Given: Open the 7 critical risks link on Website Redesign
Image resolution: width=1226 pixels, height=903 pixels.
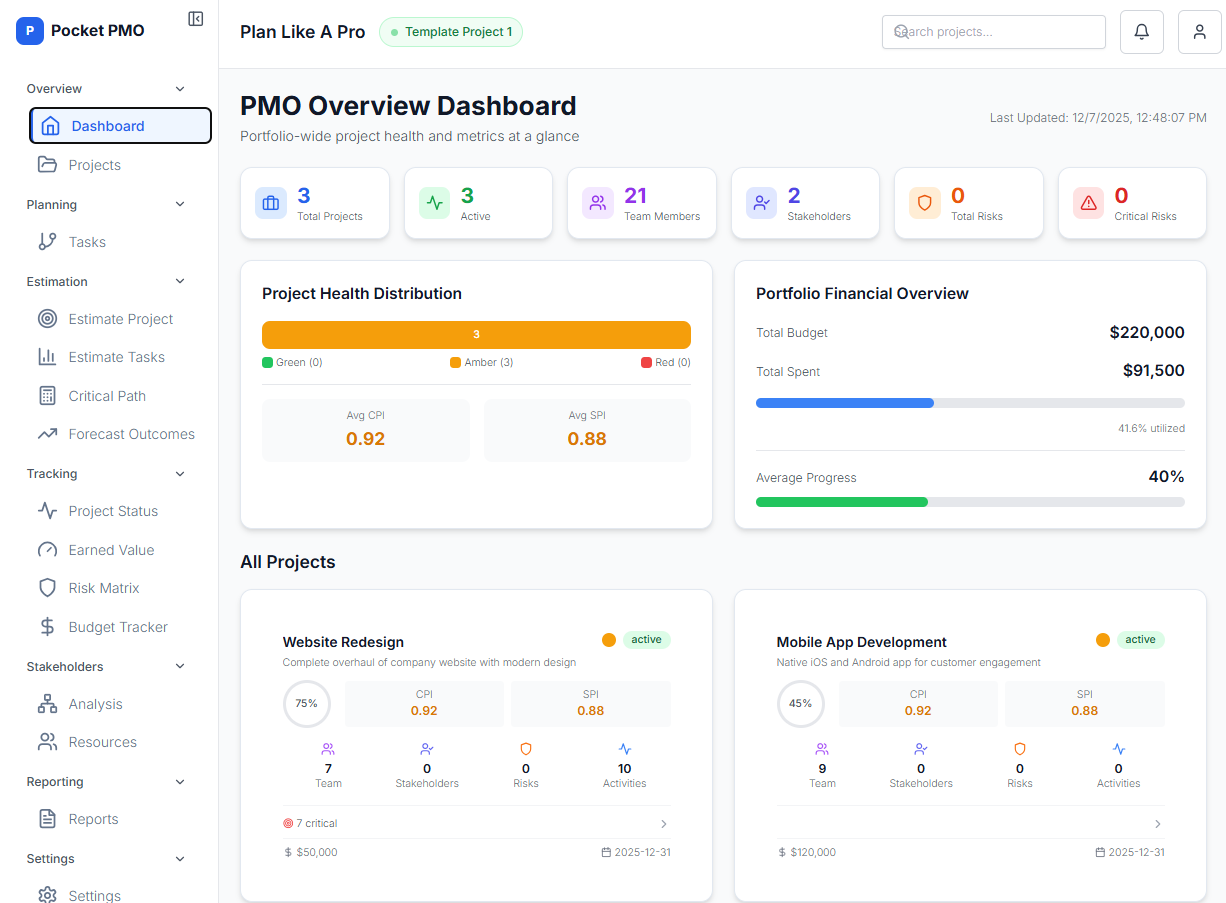Looking at the screenshot, I should tap(311, 823).
